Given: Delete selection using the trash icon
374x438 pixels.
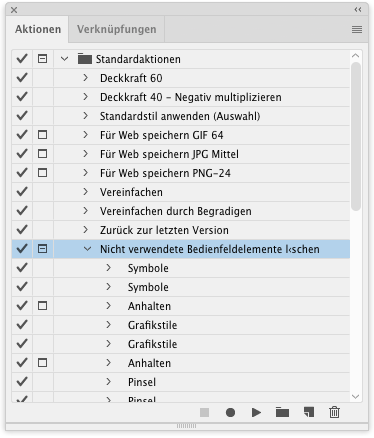Looking at the screenshot, I should pos(334,412).
